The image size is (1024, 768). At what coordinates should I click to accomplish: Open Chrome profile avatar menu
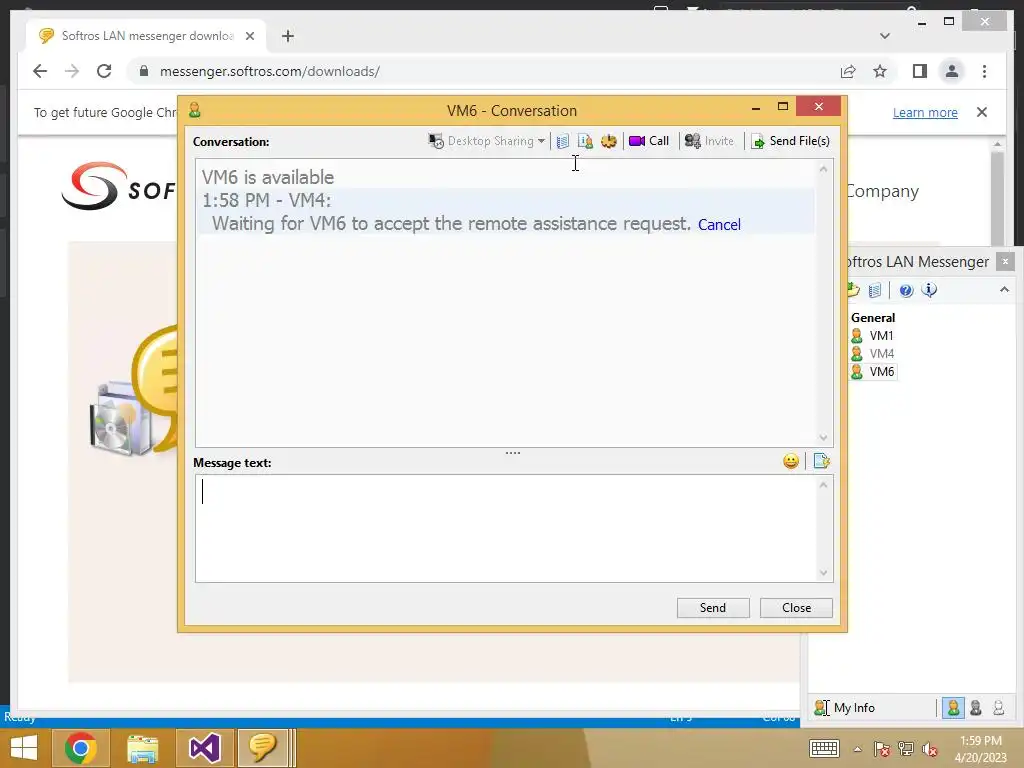[x=952, y=71]
